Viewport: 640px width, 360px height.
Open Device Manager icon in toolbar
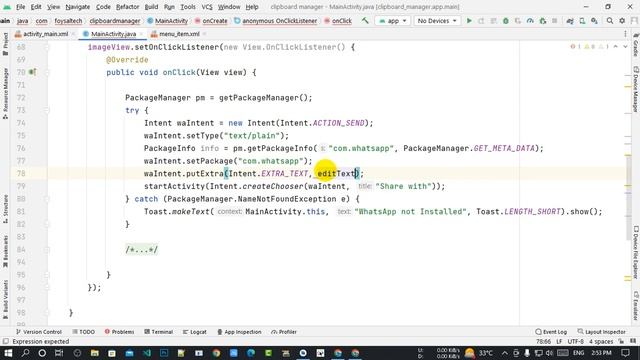click(582, 20)
